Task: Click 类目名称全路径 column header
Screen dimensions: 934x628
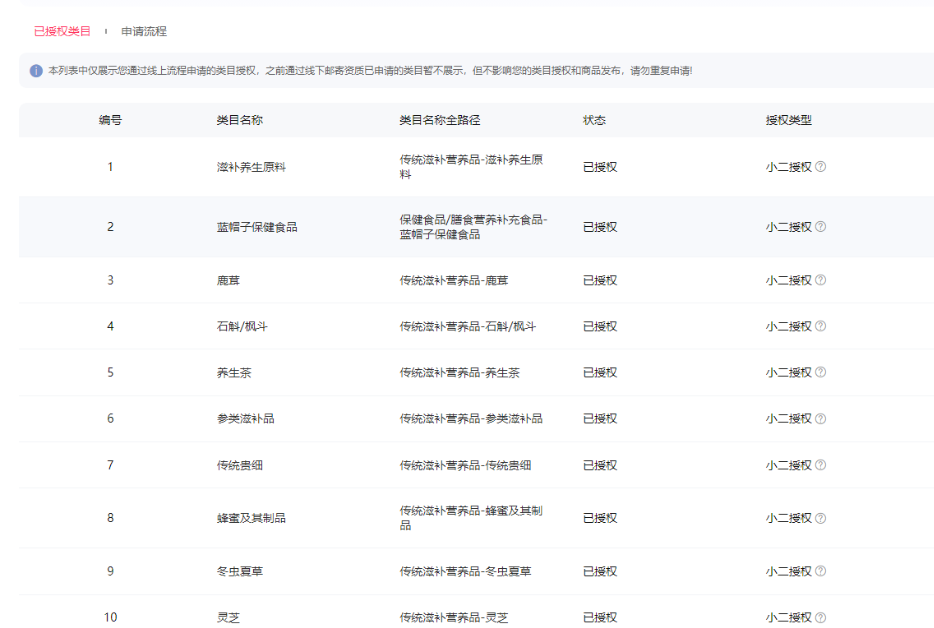Action: coord(440,120)
